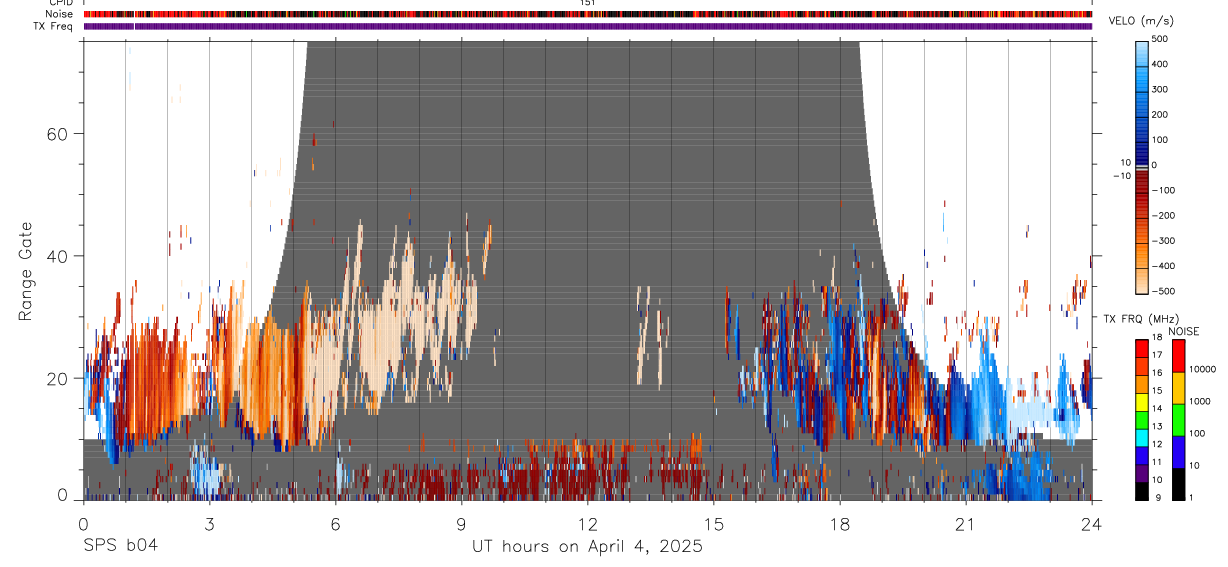Click the CPID value 151
This screenshot has height=567, width=1228.
click(x=586, y=3)
